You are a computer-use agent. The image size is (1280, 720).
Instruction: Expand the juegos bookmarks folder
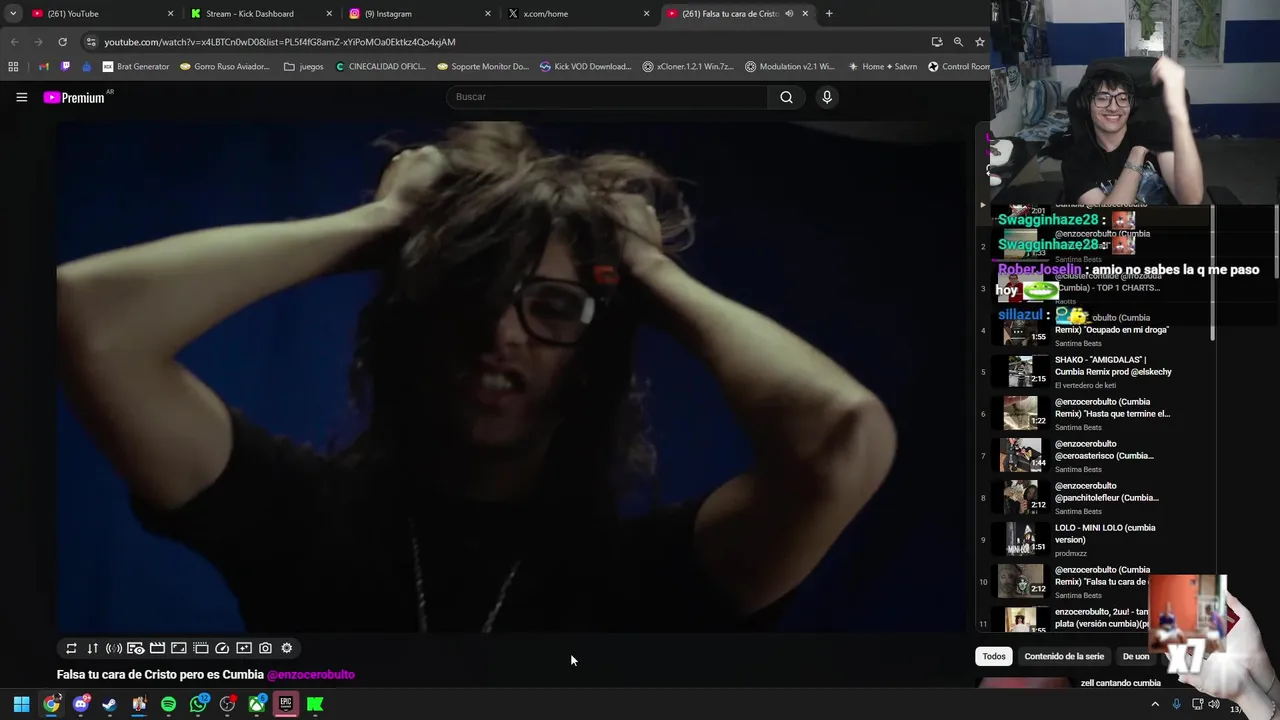[304, 67]
